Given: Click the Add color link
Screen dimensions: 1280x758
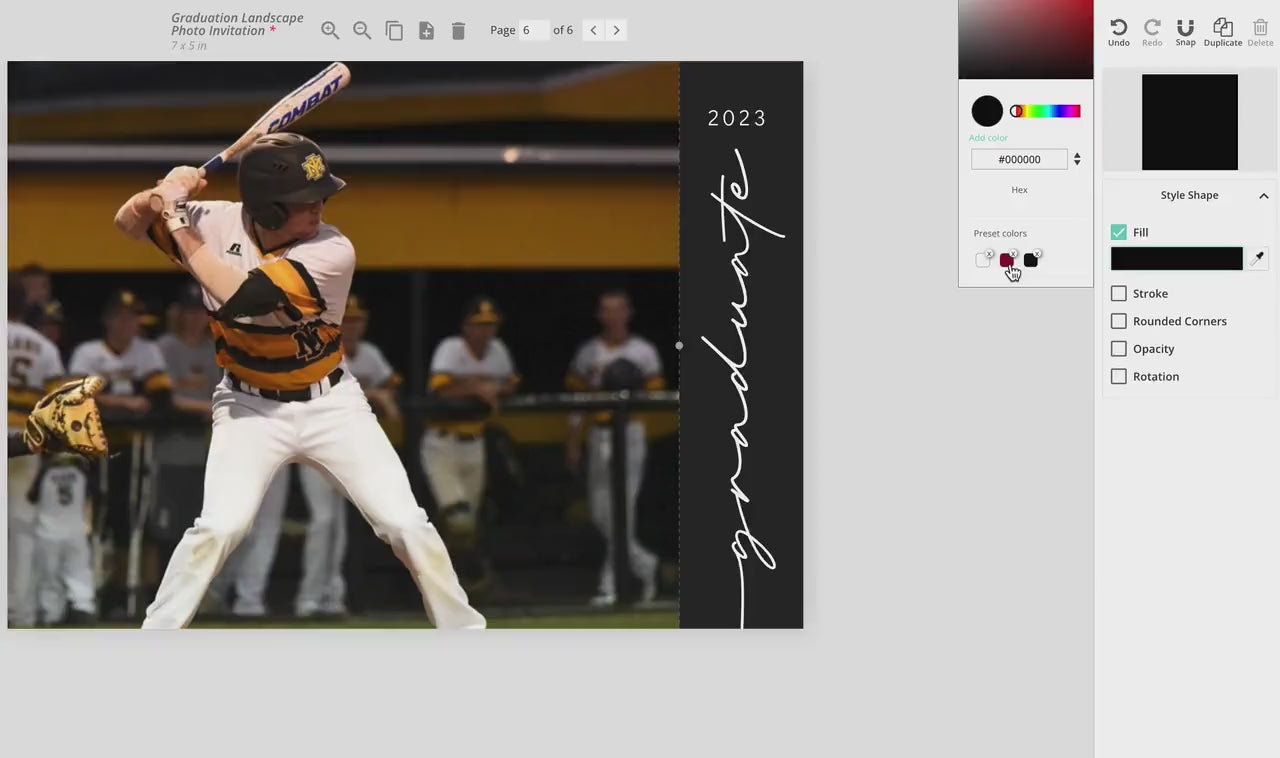Looking at the screenshot, I should [x=988, y=138].
